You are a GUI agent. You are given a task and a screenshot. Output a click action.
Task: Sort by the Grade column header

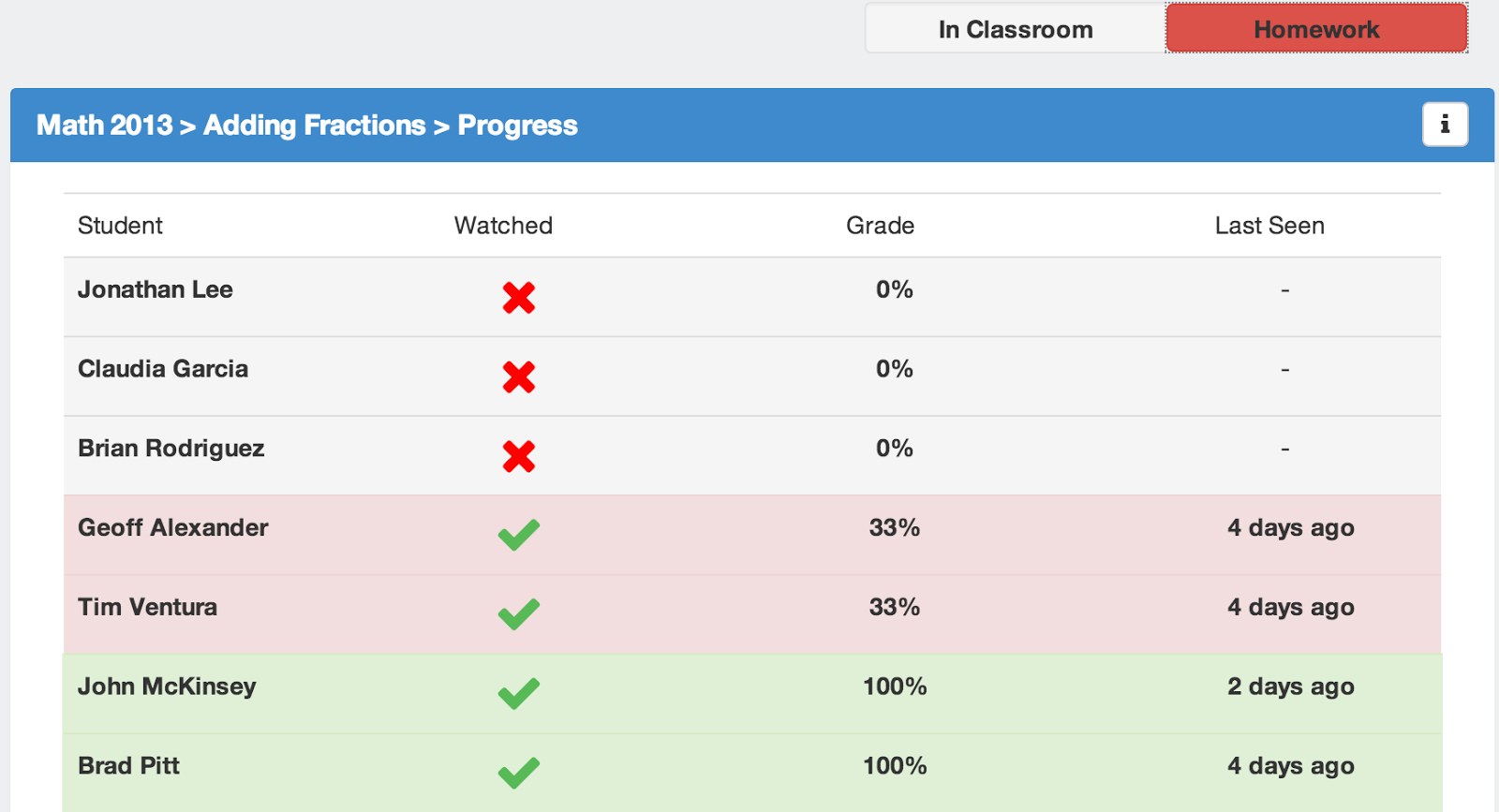[881, 226]
